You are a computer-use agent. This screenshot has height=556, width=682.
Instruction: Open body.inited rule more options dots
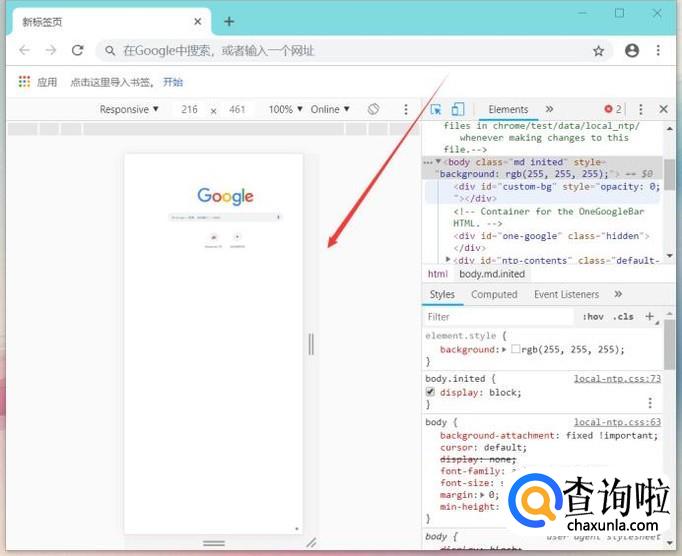(x=650, y=402)
